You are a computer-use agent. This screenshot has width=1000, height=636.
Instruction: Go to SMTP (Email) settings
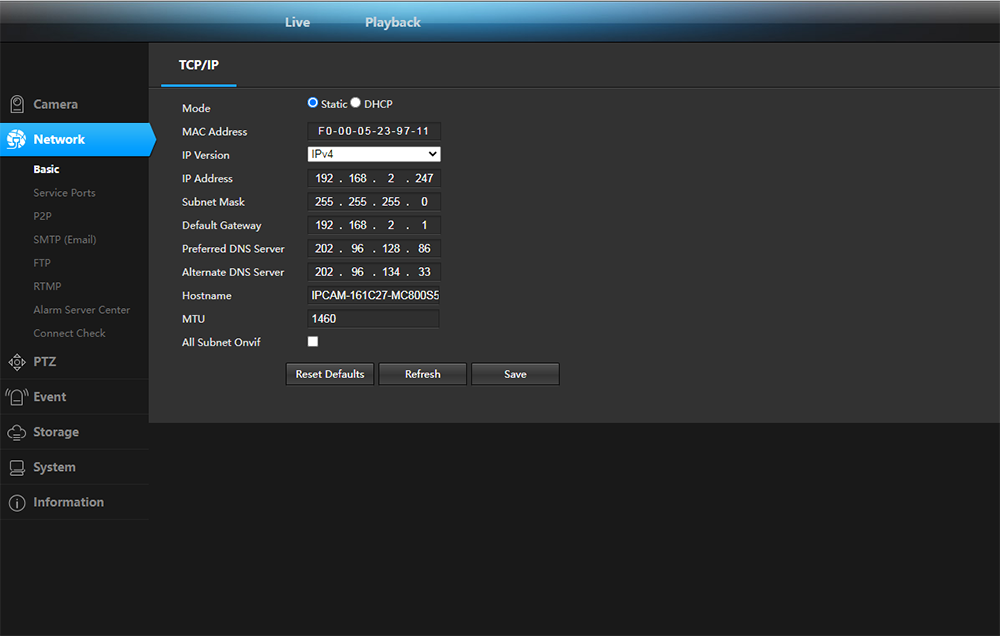[64, 240]
